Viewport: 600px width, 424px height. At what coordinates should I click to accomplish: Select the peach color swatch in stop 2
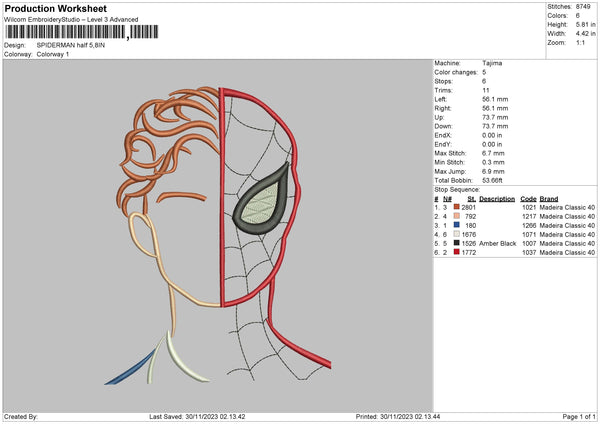pos(456,215)
